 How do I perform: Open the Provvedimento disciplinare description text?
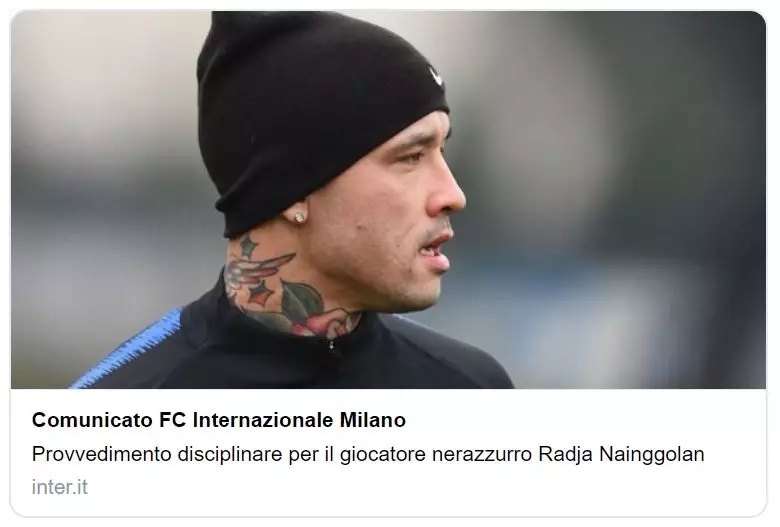click(x=368, y=454)
